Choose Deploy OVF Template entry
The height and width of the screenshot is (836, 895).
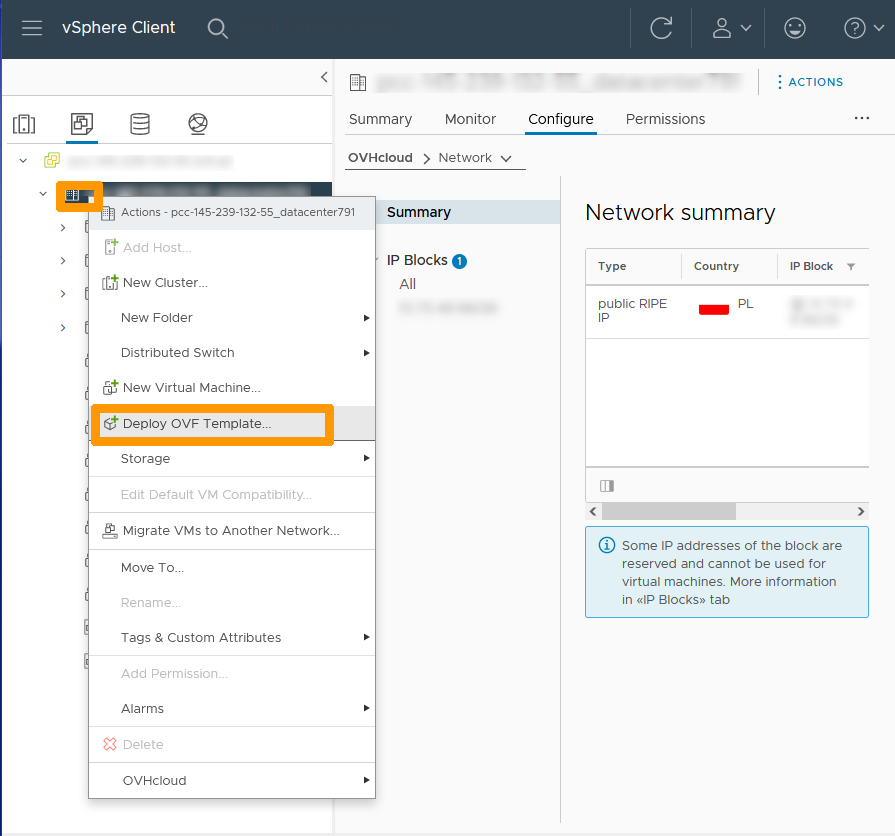click(x=232, y=423)
